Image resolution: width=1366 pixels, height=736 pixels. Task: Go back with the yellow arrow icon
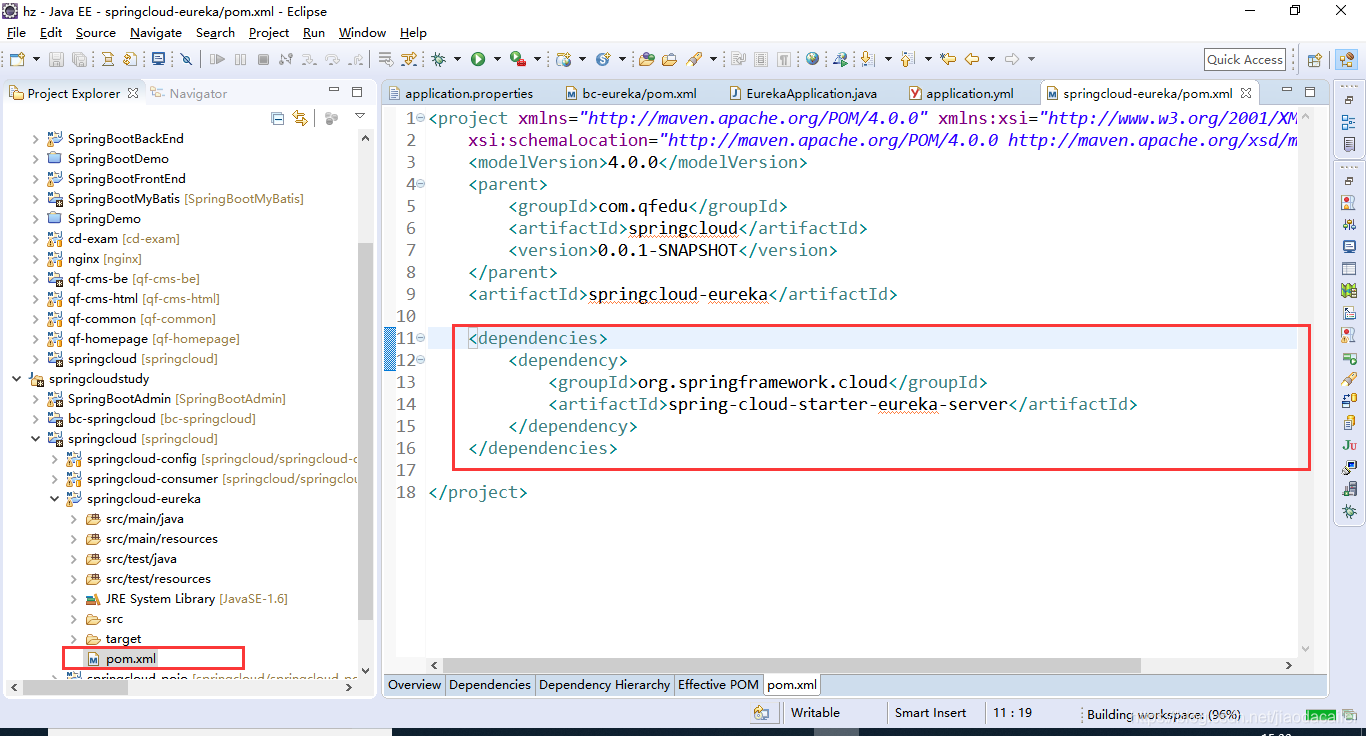point(972,59)
